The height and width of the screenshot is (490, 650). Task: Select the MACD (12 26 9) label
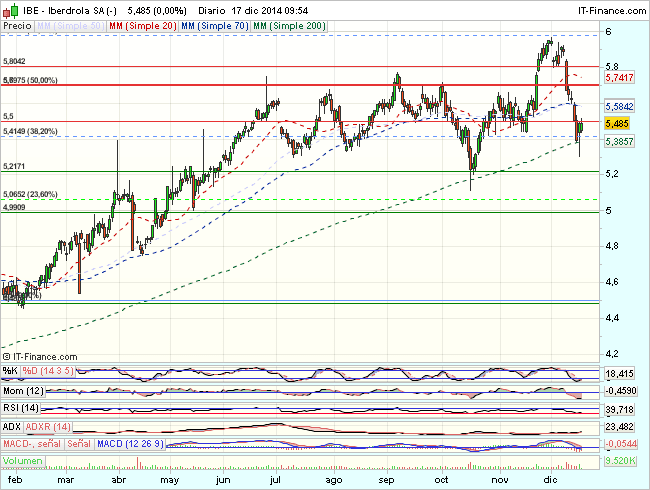coord(130,444)
